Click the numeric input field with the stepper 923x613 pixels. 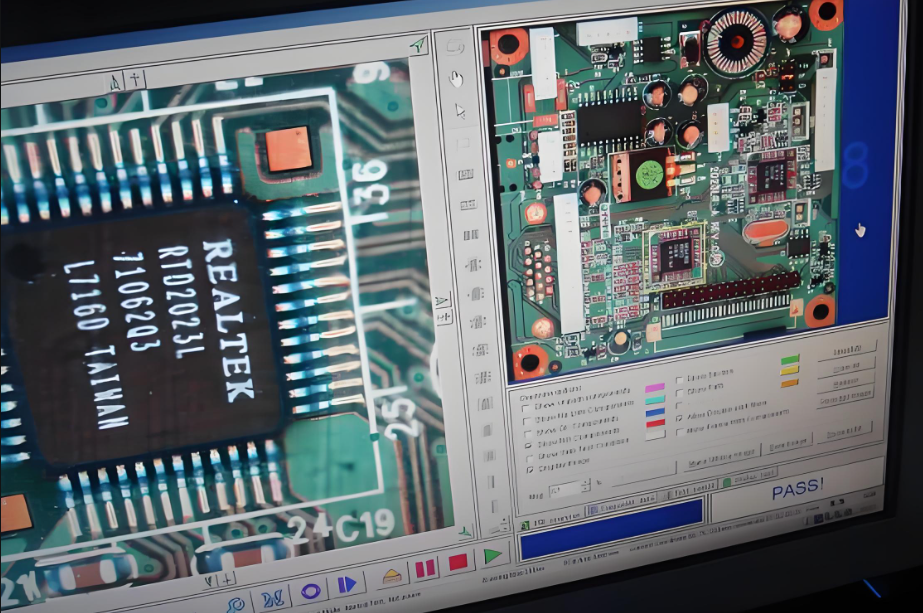pyautogui.click(x=565, y=489)
